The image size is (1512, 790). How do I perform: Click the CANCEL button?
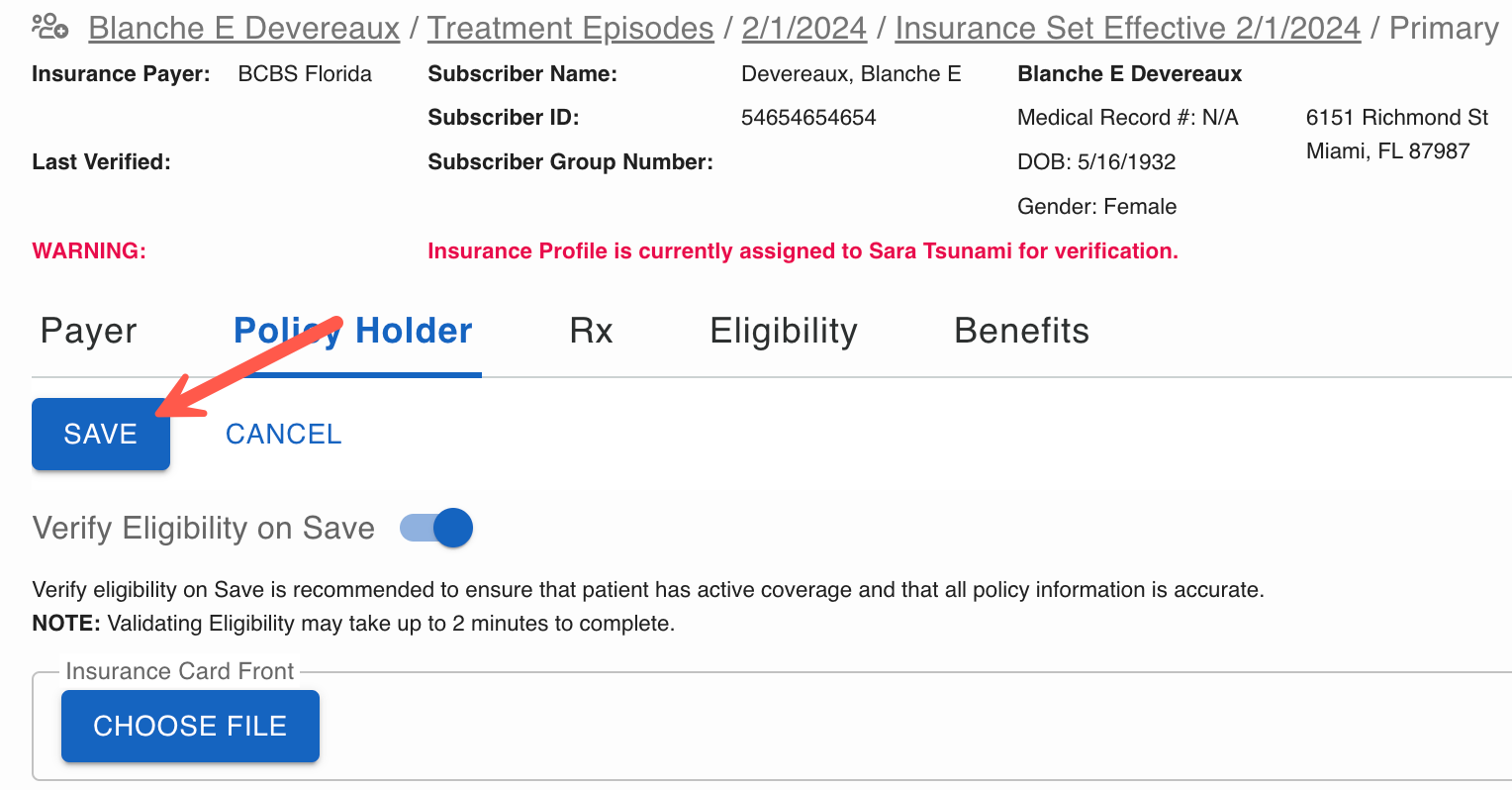click(x=284, y=434)
